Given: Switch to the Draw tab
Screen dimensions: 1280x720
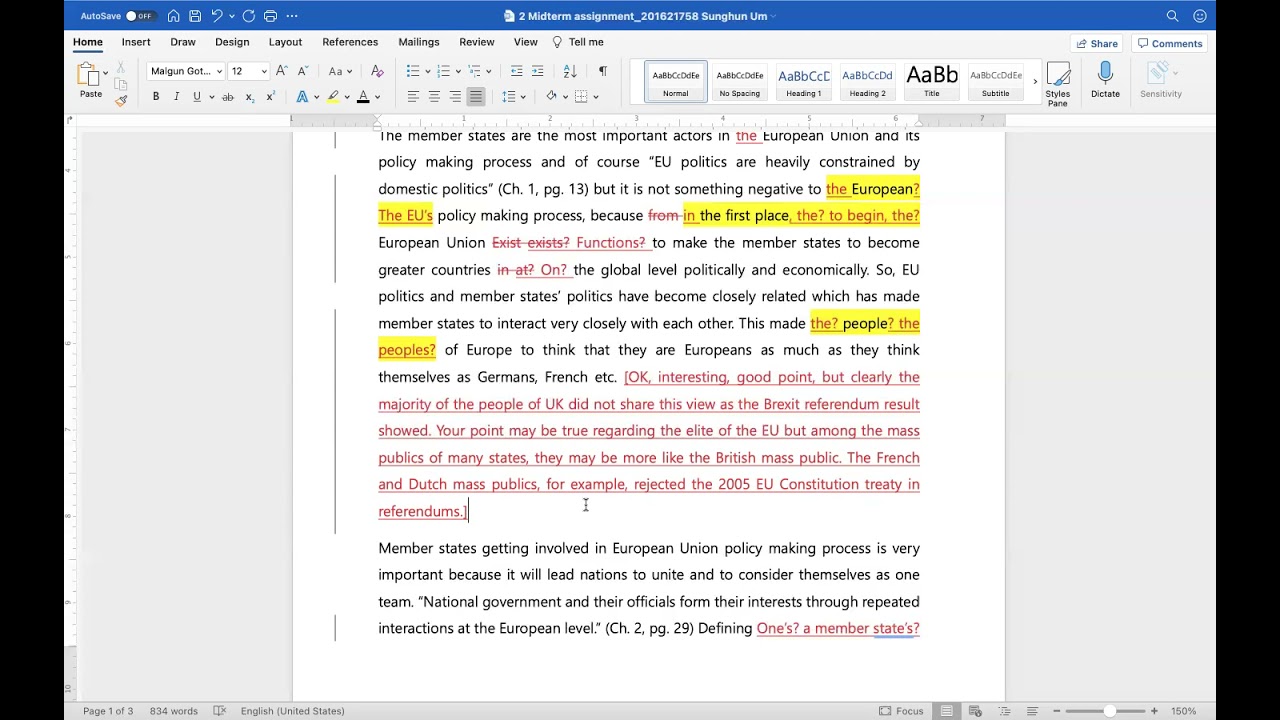Looking at the screenshot, I should pos(183,42).
